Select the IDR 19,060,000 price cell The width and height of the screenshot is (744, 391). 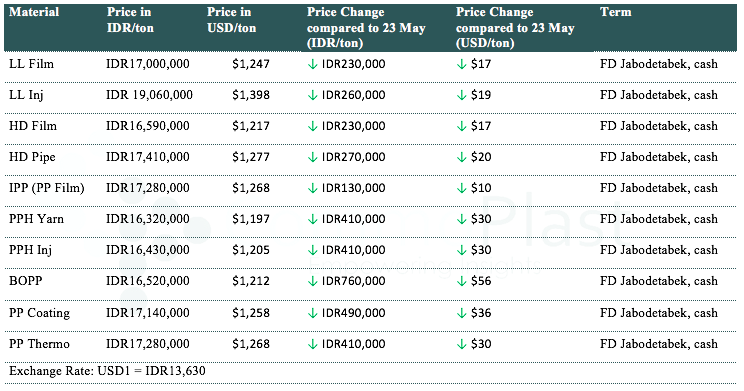click(x=149, y=95)
